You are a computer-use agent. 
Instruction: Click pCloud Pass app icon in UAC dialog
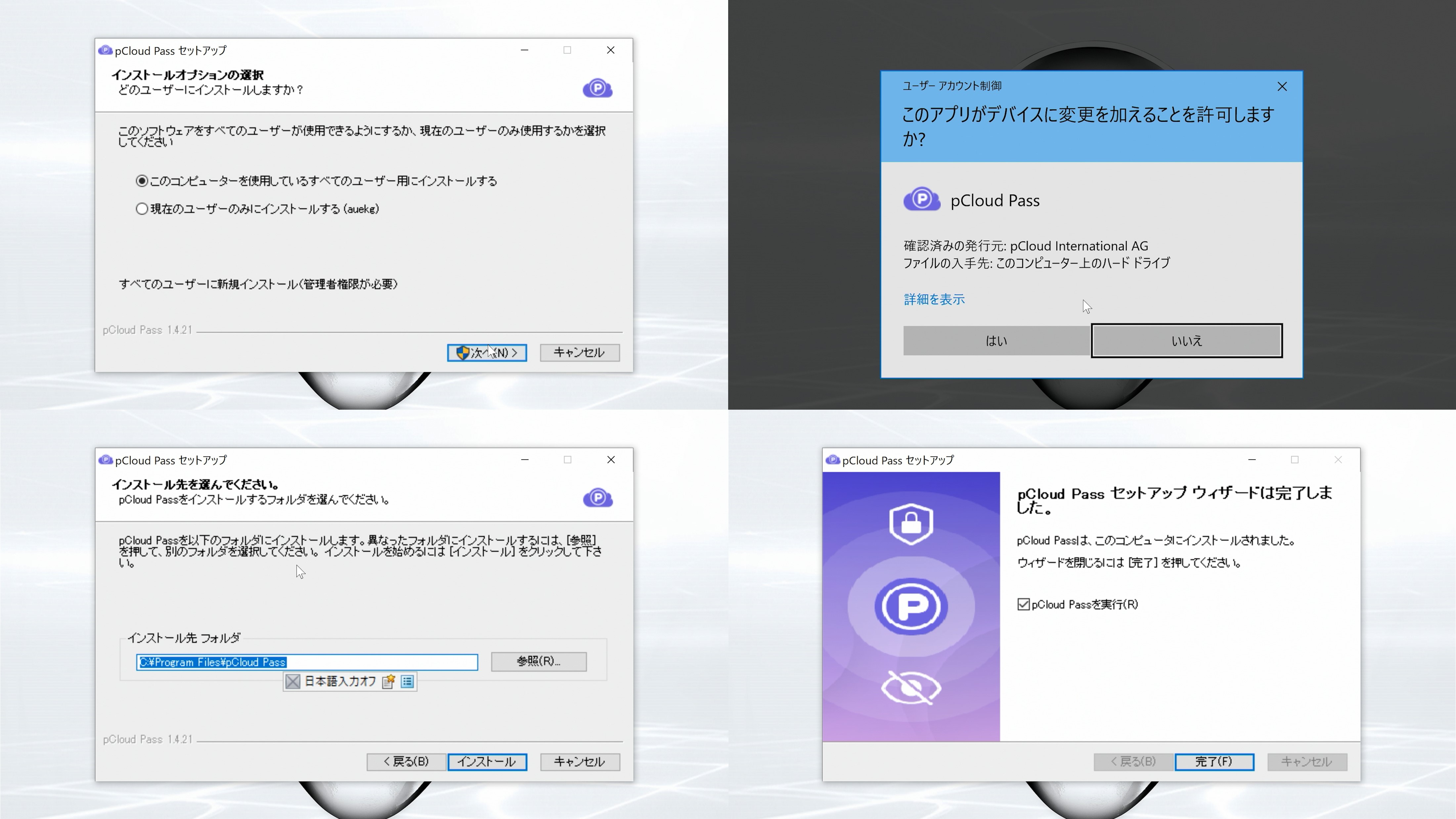(x=921, y=200)
